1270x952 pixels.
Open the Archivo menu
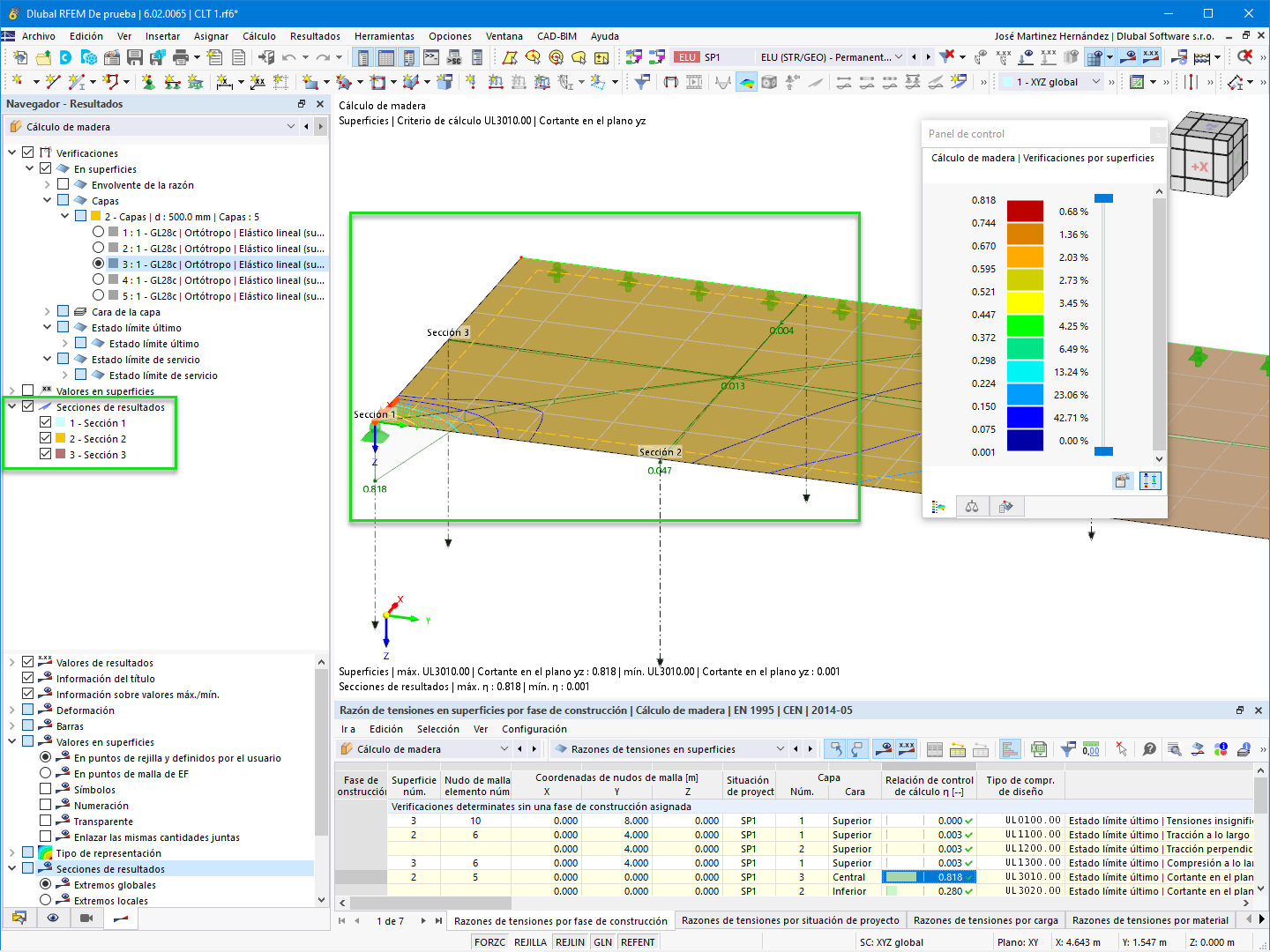[x=39, y=36]
